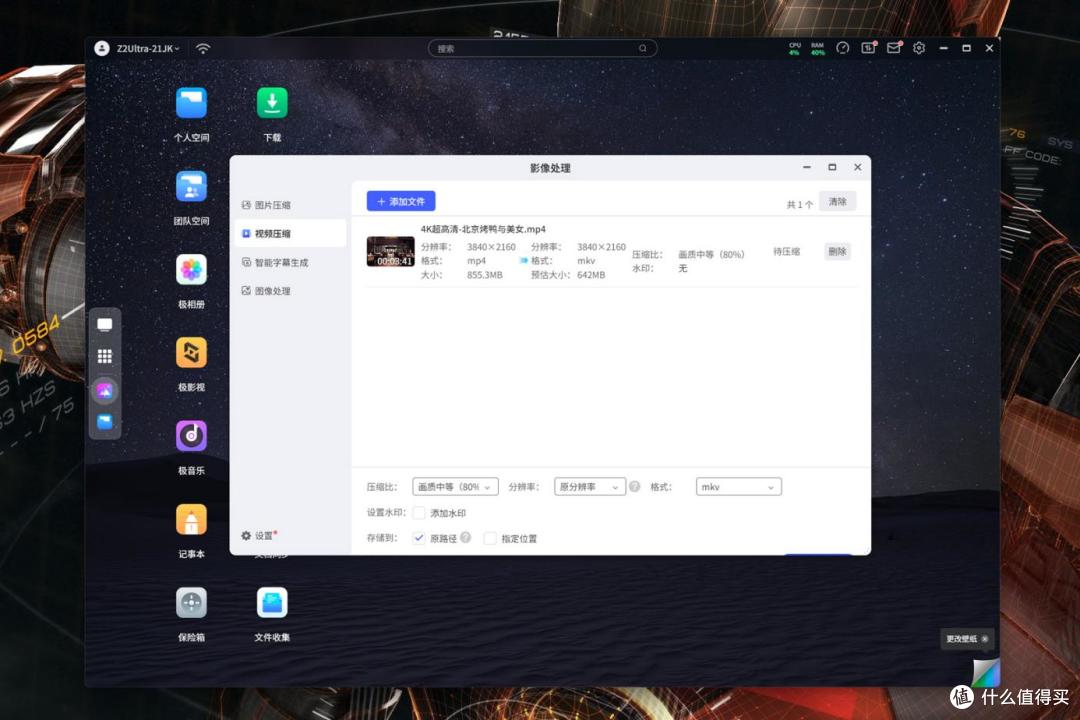Click the 清除 clear list button
This screenshot has width=1080, height=720.
[838, 201]
